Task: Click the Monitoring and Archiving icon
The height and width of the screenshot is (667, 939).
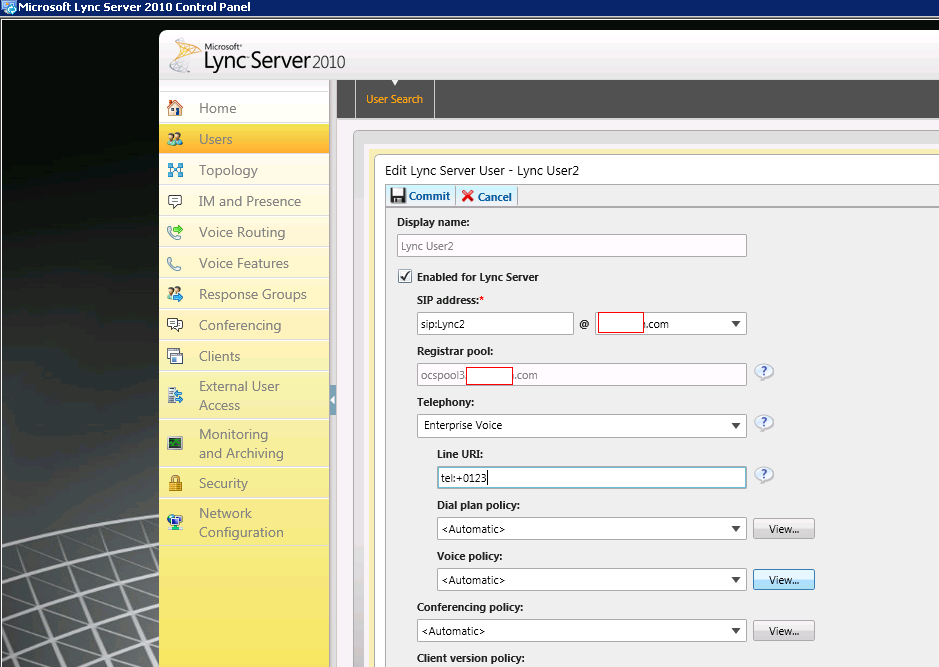Action: point(176,443)
